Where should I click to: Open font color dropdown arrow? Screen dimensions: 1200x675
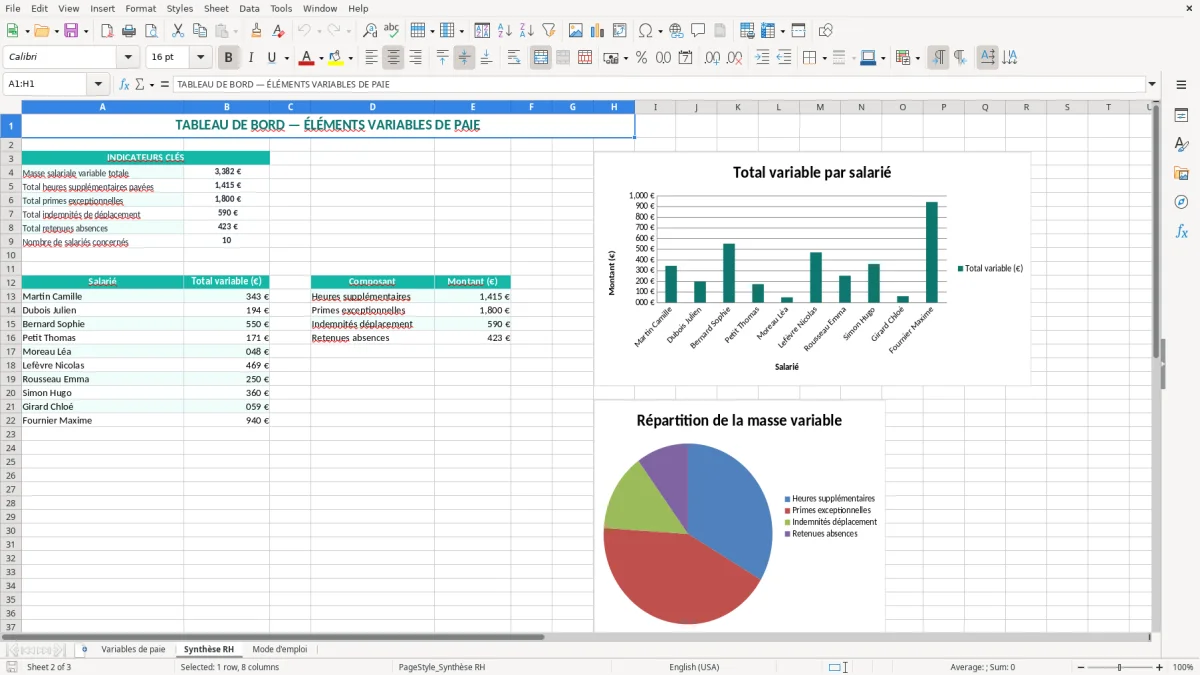click(321, 58)
